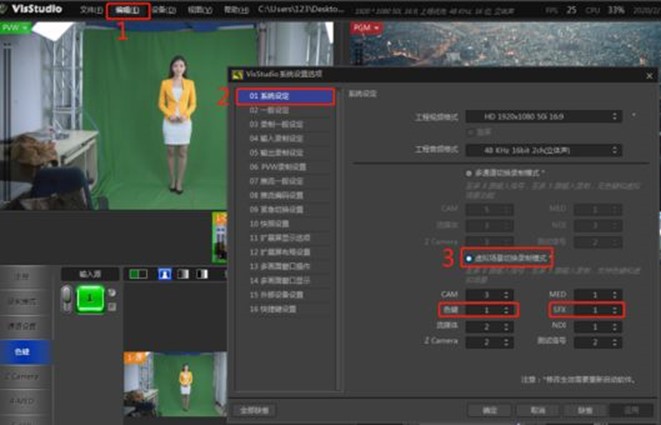This screenshot has height=425, width=661.
Task: Click the small round icon right of input 1
Action: (112, 292)
